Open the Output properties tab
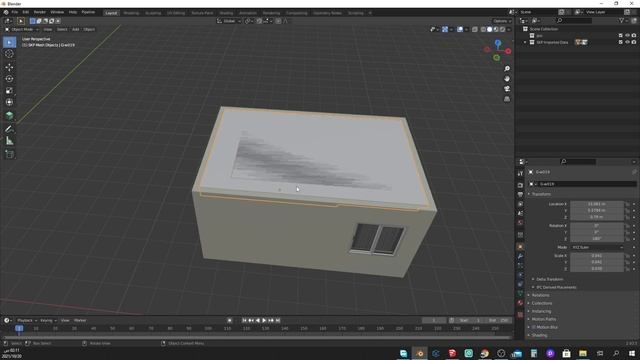 520,194
